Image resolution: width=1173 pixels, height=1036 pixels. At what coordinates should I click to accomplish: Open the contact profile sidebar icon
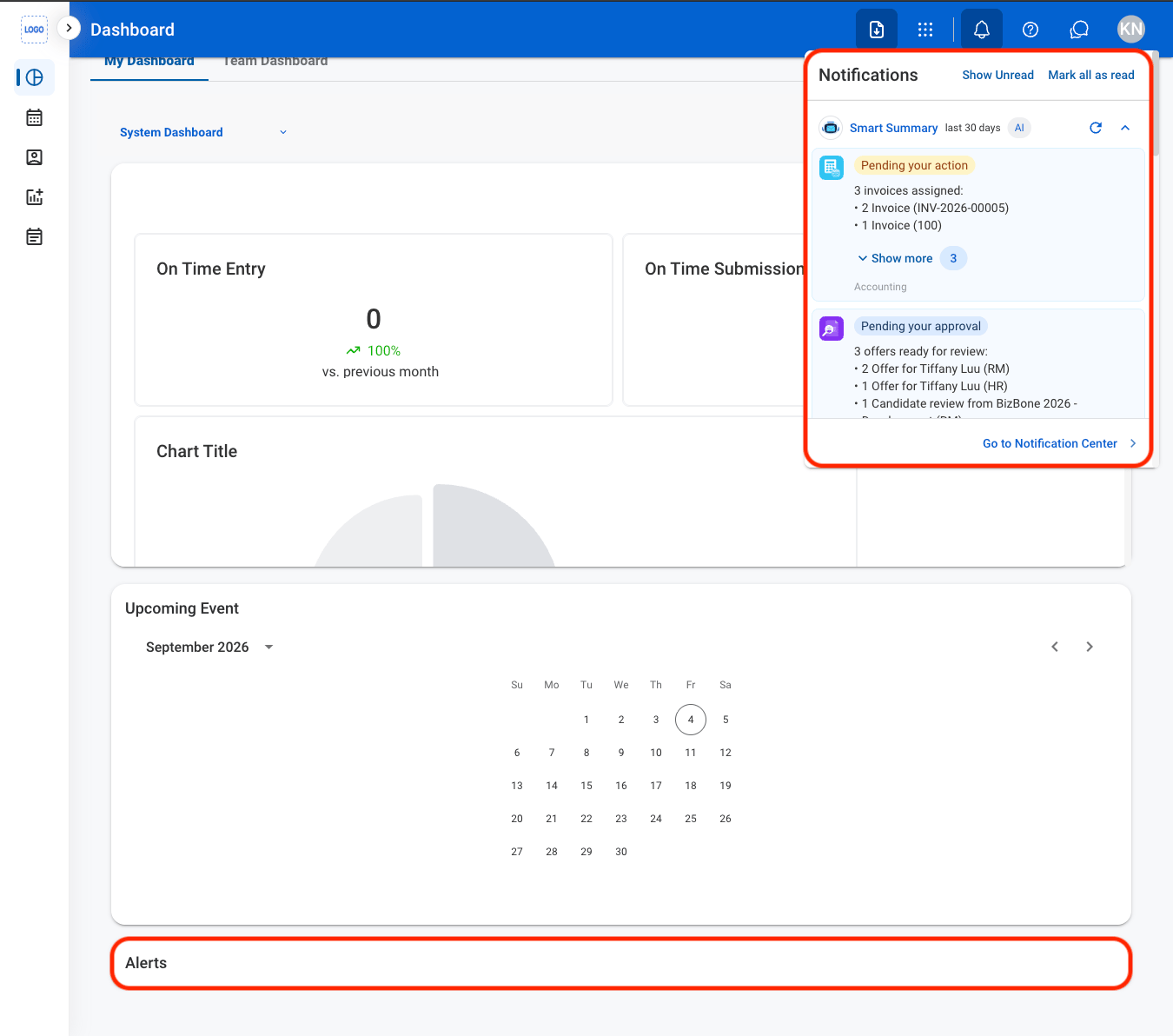point(35,157)
